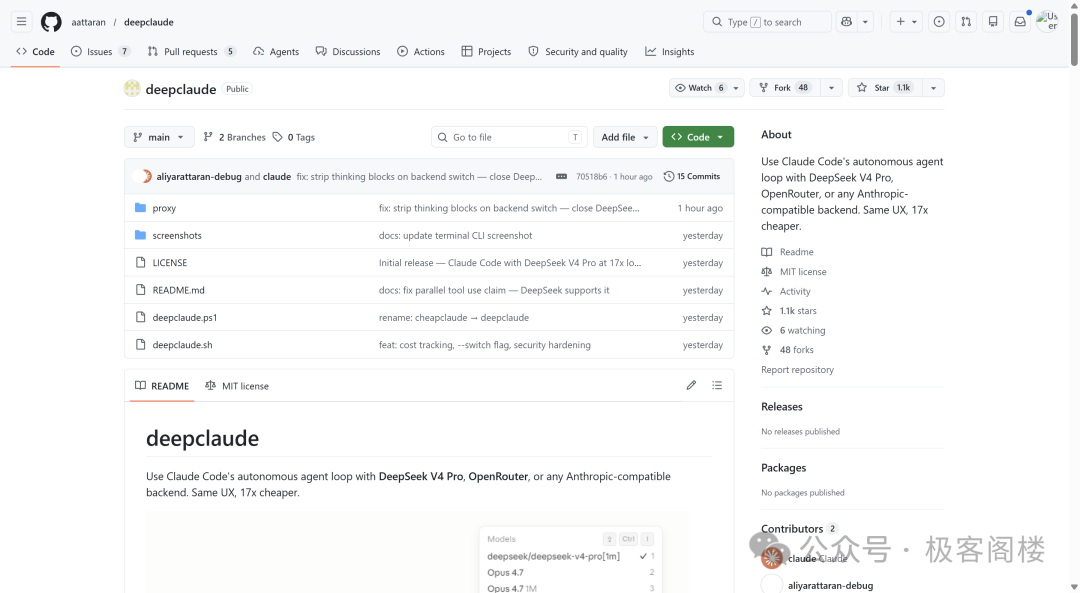Open the Readme link in About

tap(787, 252)
